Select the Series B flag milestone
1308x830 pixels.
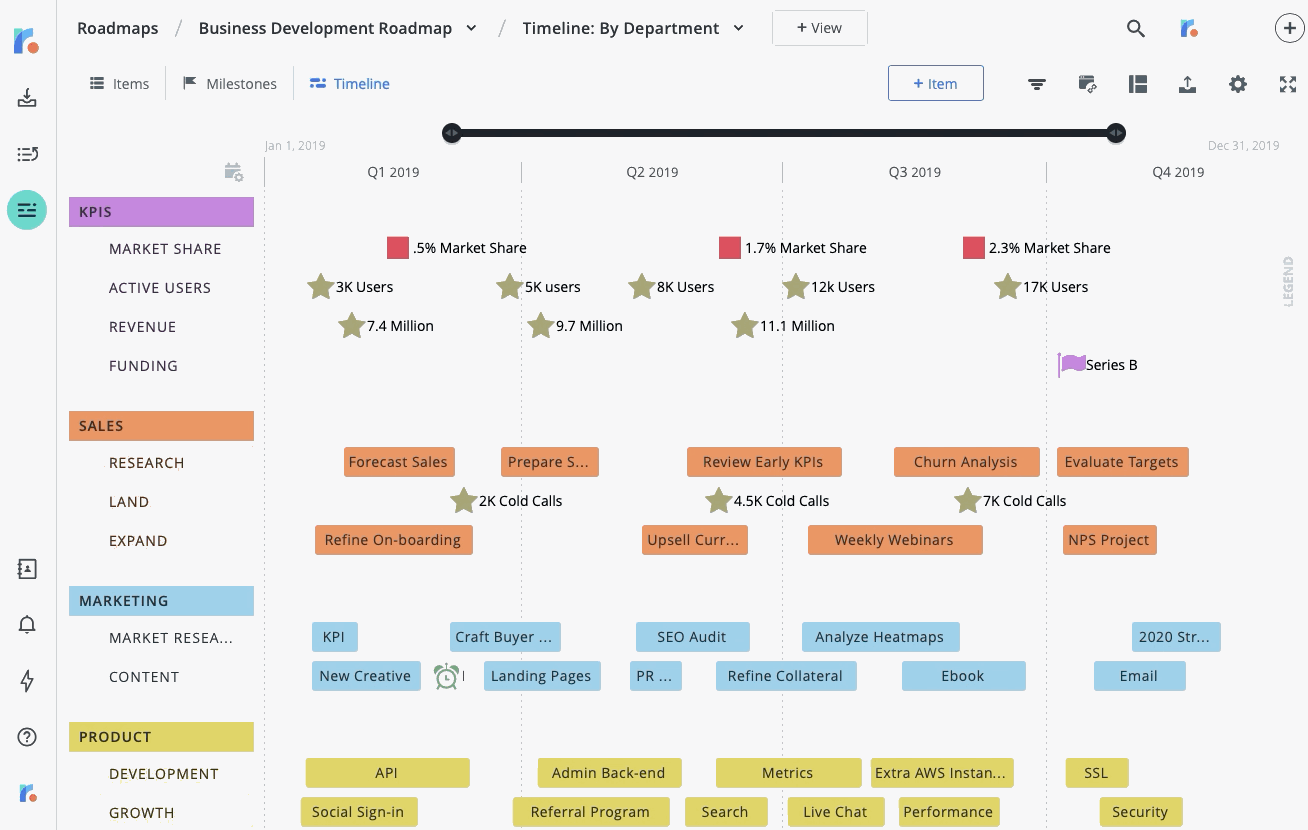tap(1072, 365)
